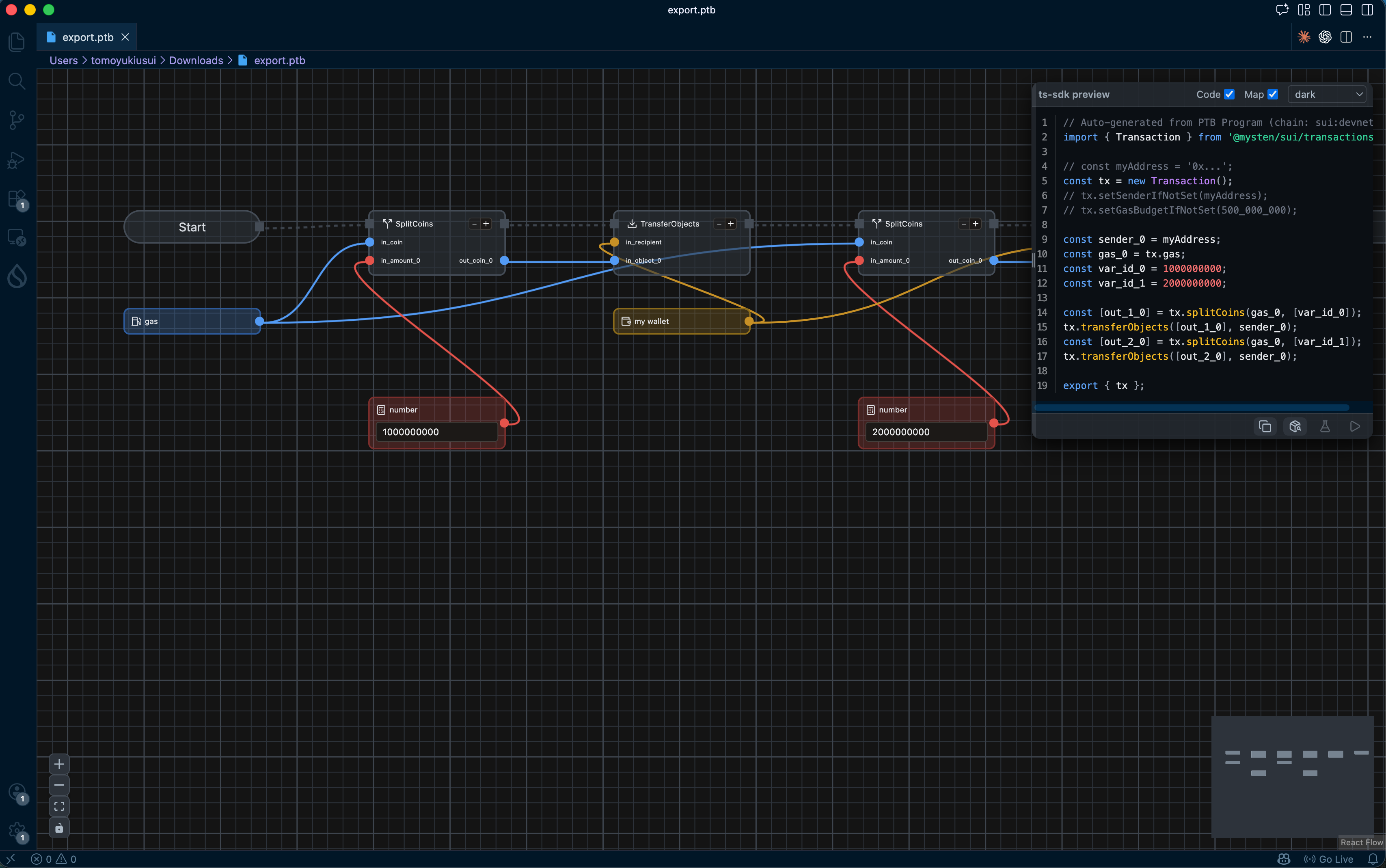Click the Start node

click(x=192, y=227)
